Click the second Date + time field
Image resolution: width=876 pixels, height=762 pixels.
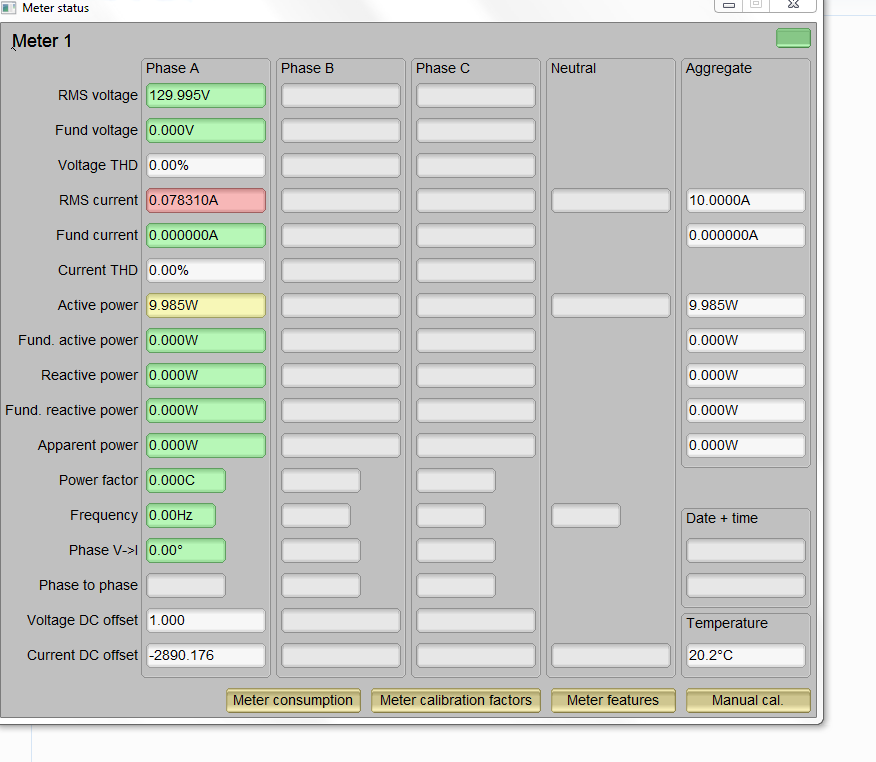tap(746, 585)
